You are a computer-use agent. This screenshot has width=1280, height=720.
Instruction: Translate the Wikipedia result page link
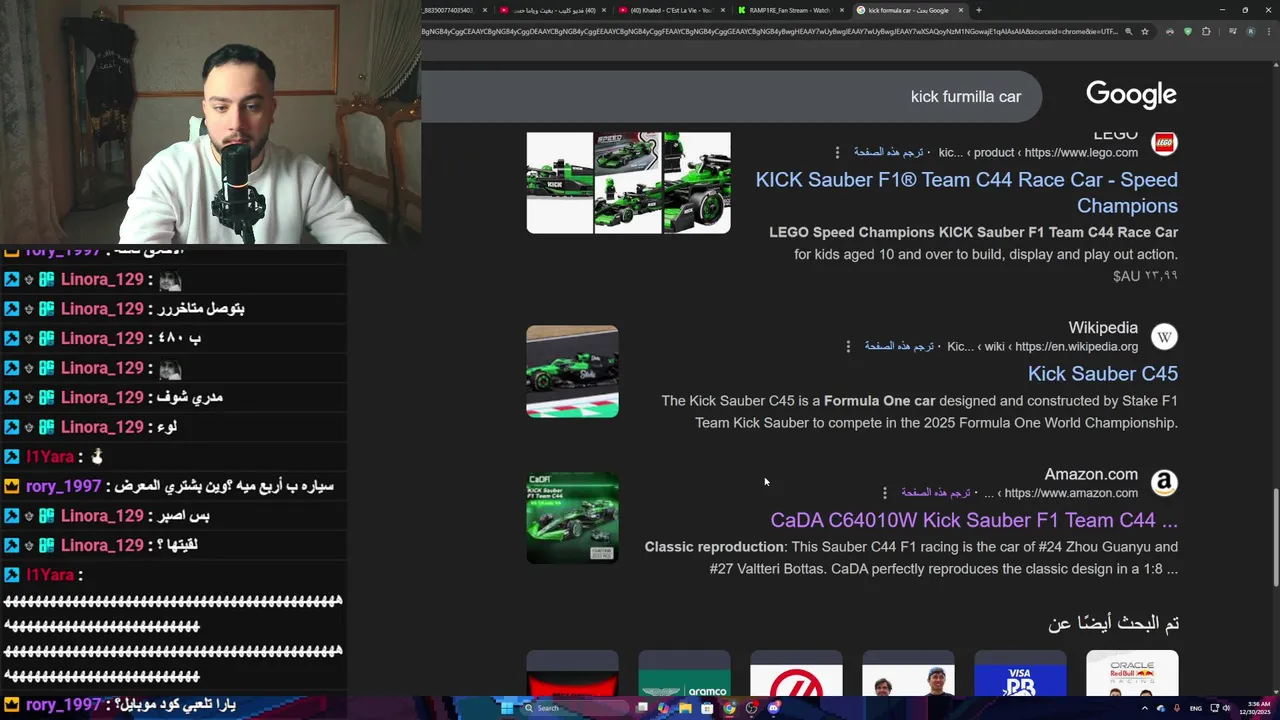tap(899, 346)
